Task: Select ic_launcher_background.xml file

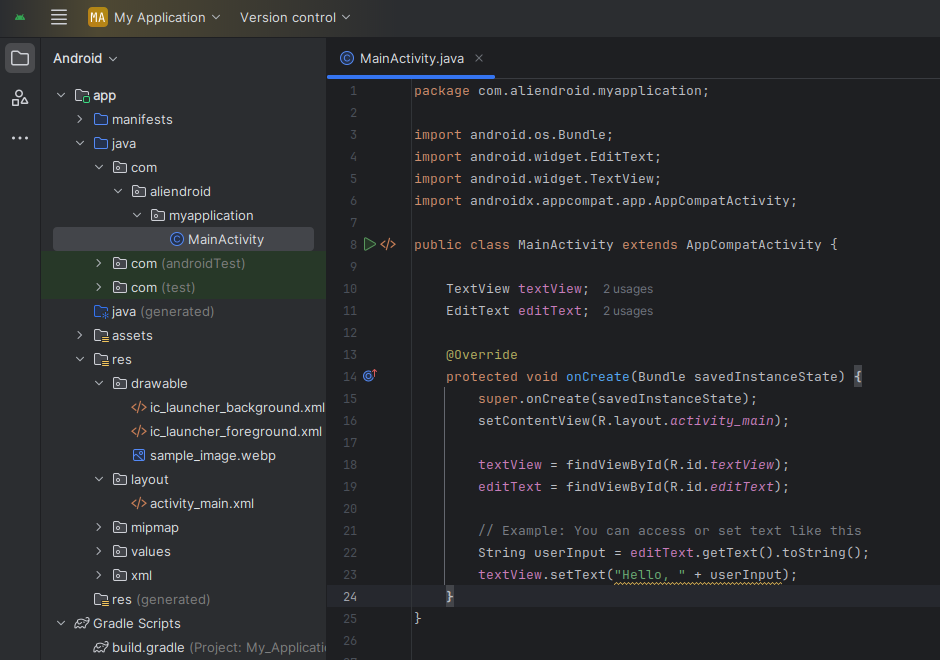Action: coord(237,408)
